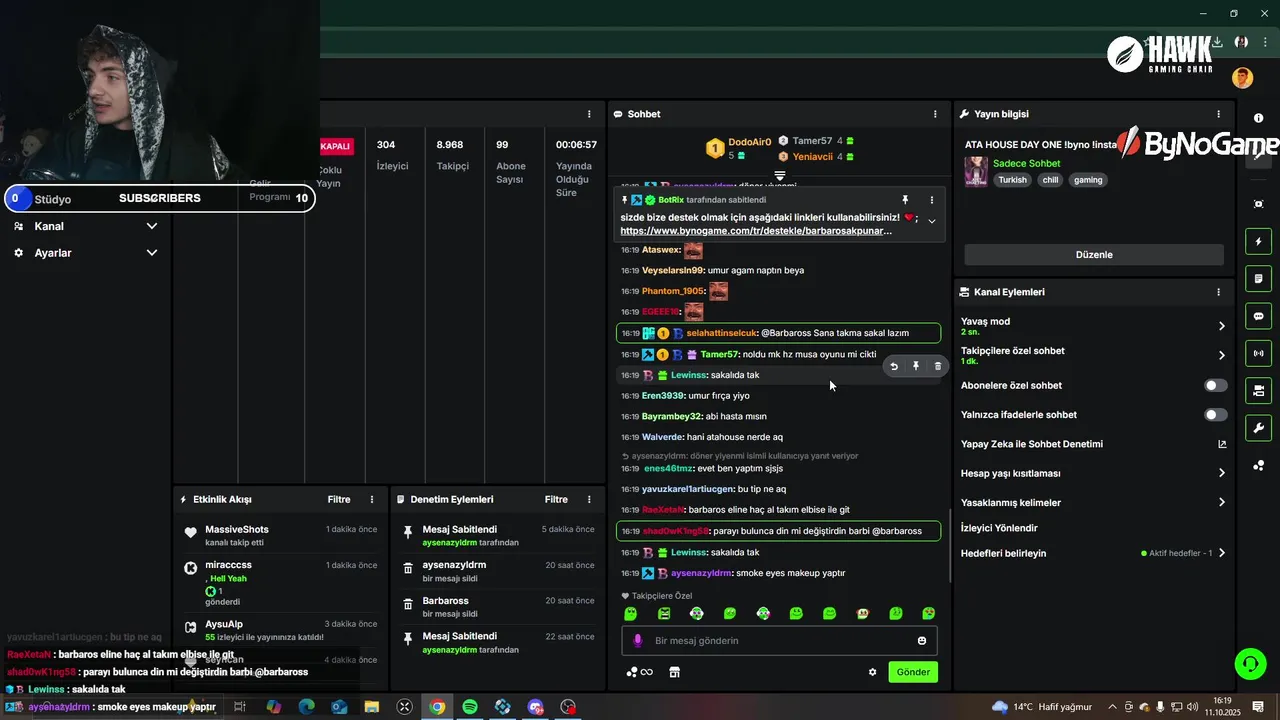Open File Explorer from the taskbar
Viewport: 1280px width, 720px height.
pyautogui.click(x=371, y=707)
